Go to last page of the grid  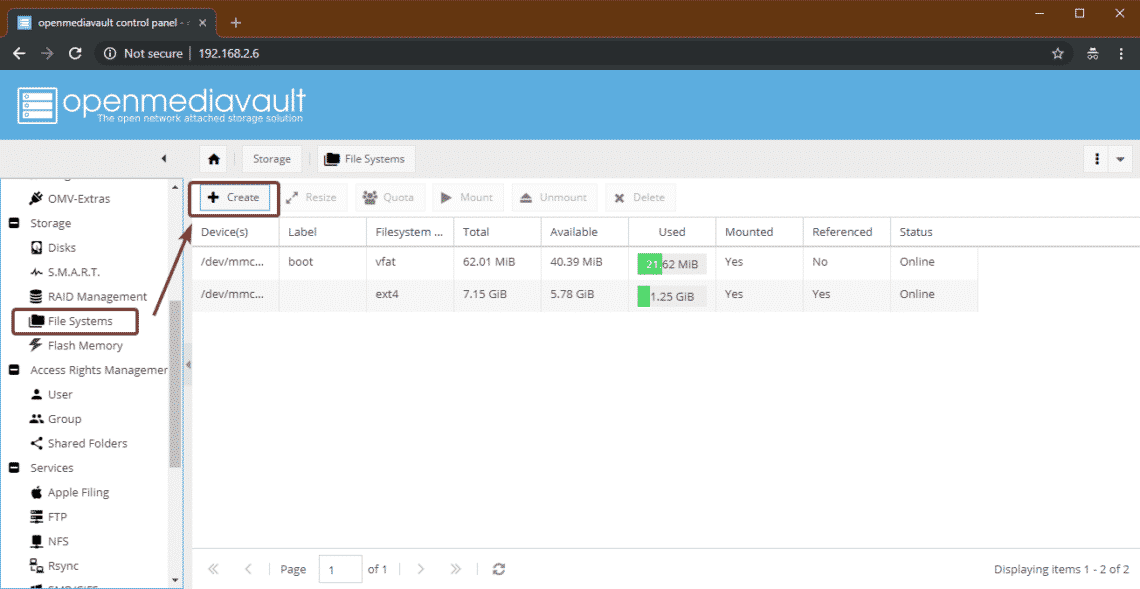[x=455, y=569]
